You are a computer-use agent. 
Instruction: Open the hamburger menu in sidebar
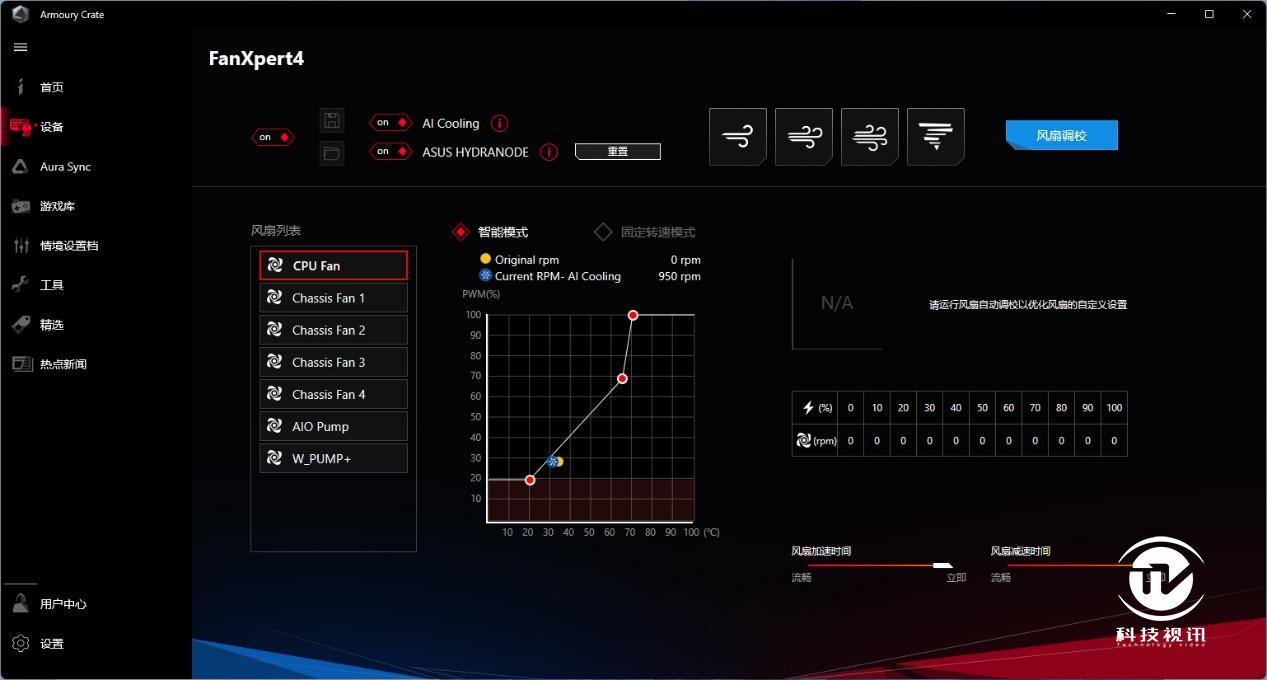(20, 47)
